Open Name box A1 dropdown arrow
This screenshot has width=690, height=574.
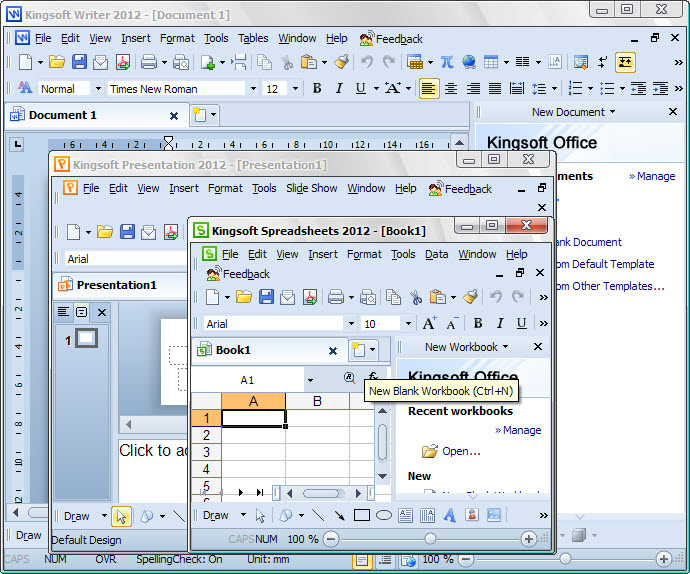tap(310, 380)
